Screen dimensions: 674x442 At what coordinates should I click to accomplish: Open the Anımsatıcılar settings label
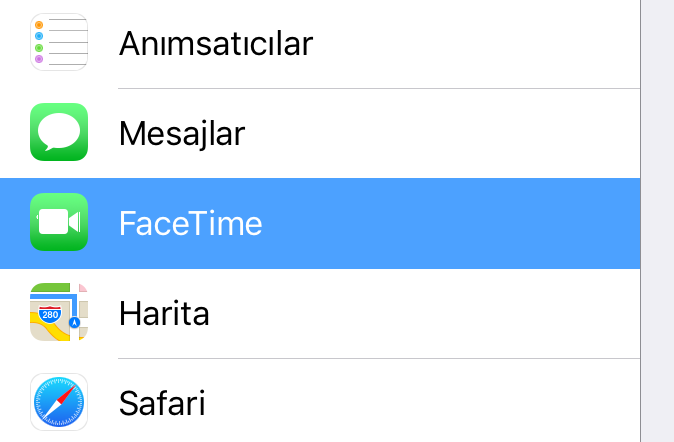click(x=216, y=43)
